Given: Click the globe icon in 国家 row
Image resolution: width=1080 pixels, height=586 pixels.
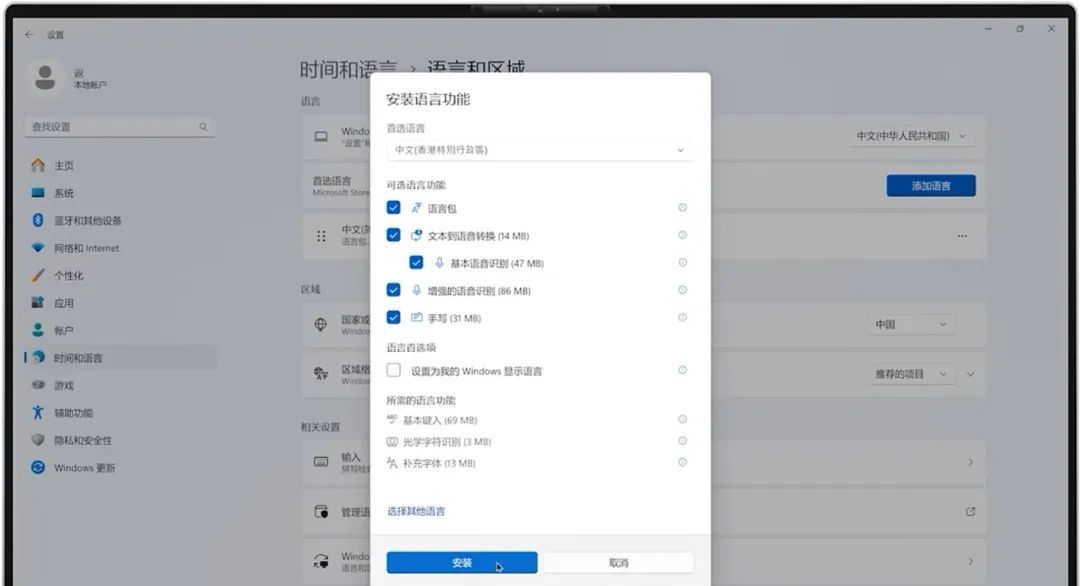Looking at the screenshot, I should tap(321, 324).
